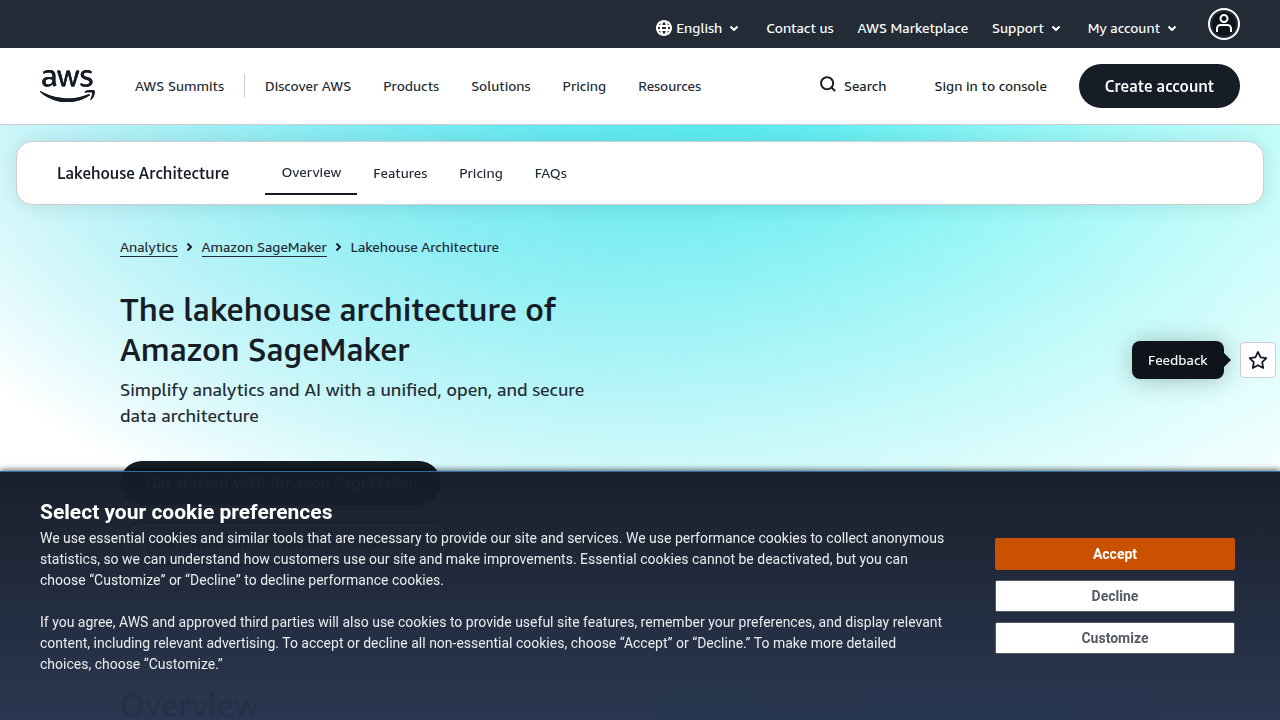Click the "The lakehouse architecture of Amazon SageMaker" heading
The width and height of the screenshot is (1280, 720).
tap(338, 329)
